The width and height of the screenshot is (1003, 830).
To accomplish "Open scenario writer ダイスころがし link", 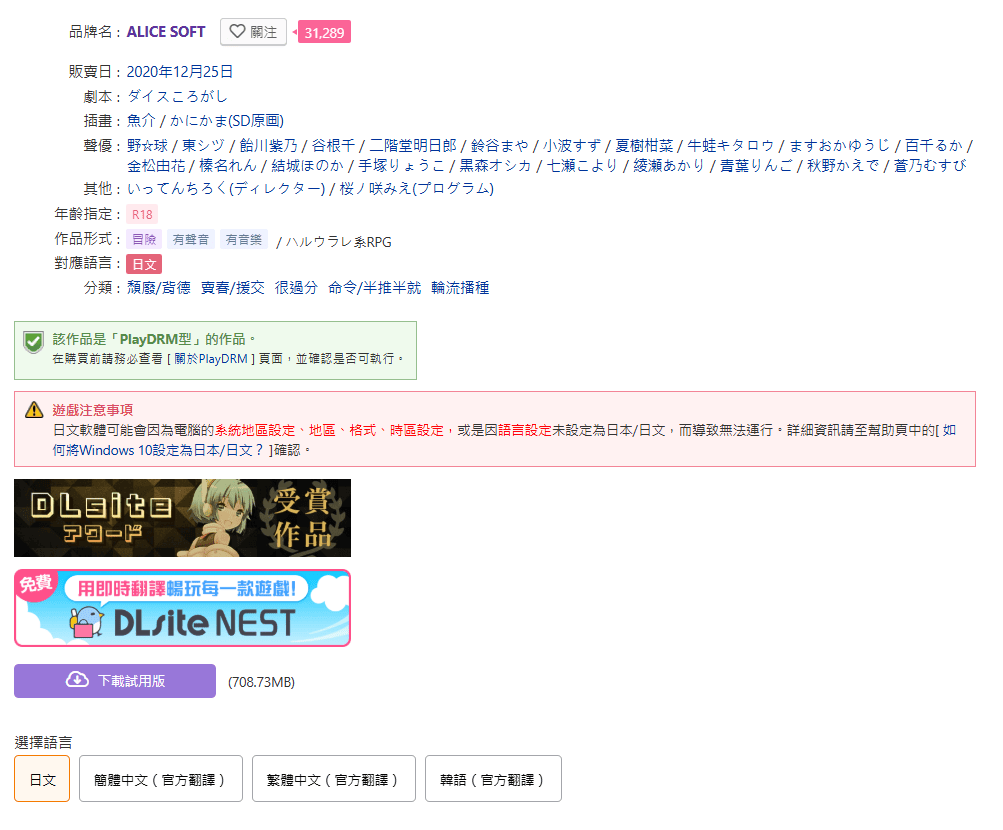I will click(177, 97).
